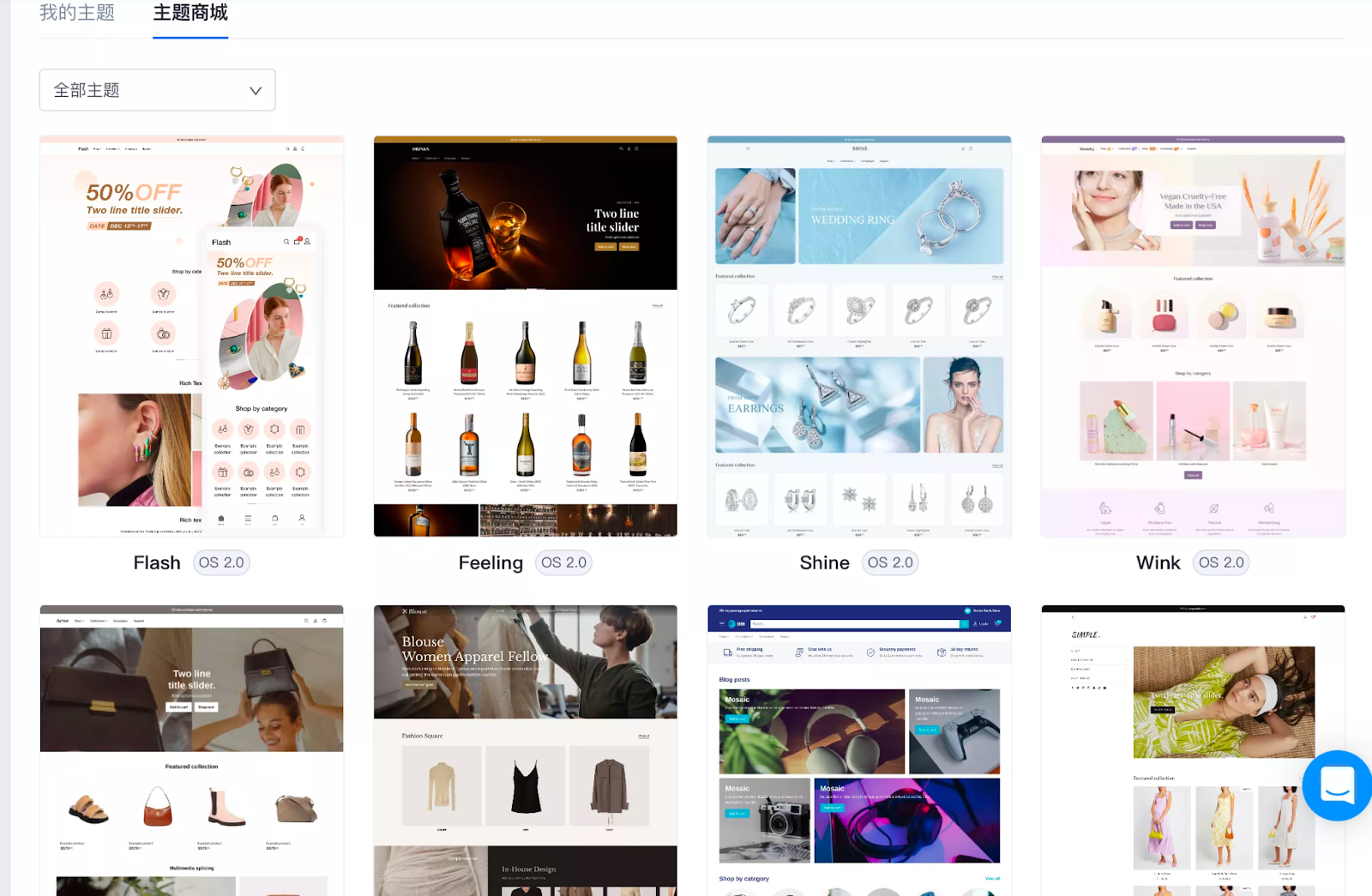Expand the 全部主题 filter dropdown
The height and width of the screenshot is (896, 1372).
pyautogui.click(x=157, y=90)
